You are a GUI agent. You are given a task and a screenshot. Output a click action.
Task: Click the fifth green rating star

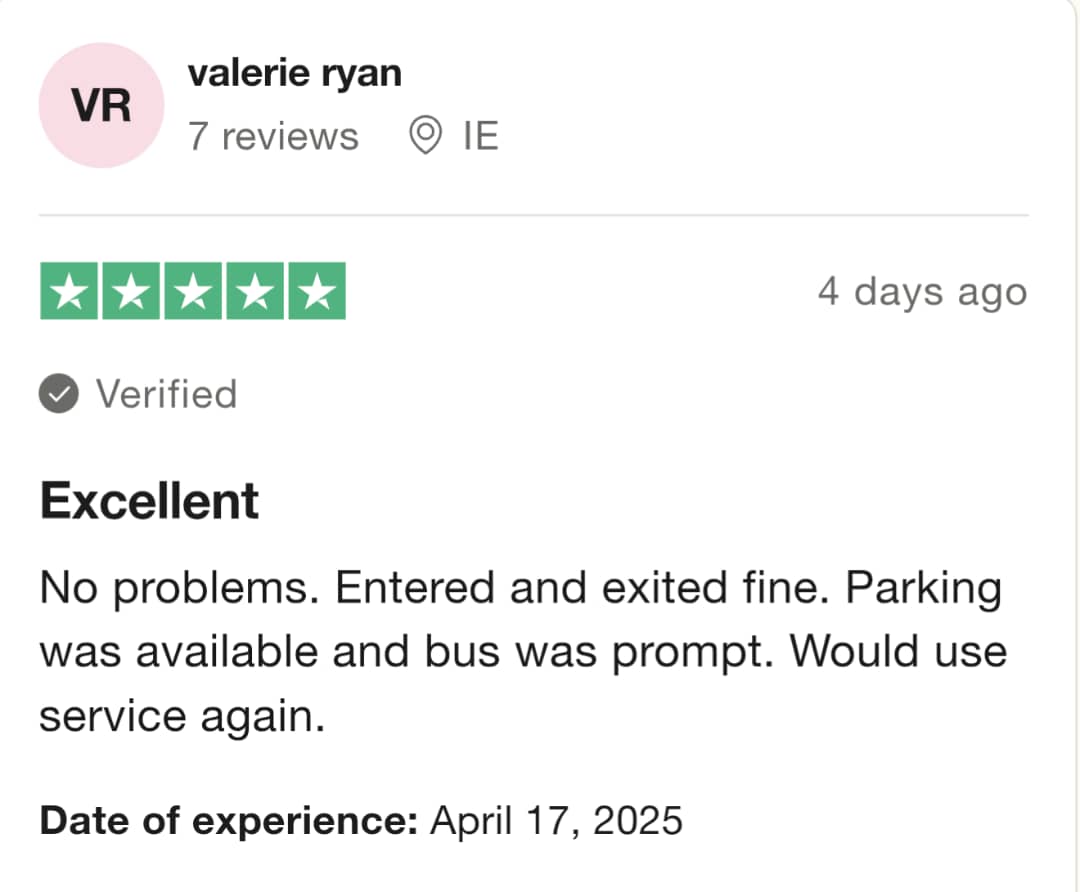pos(317,291)
